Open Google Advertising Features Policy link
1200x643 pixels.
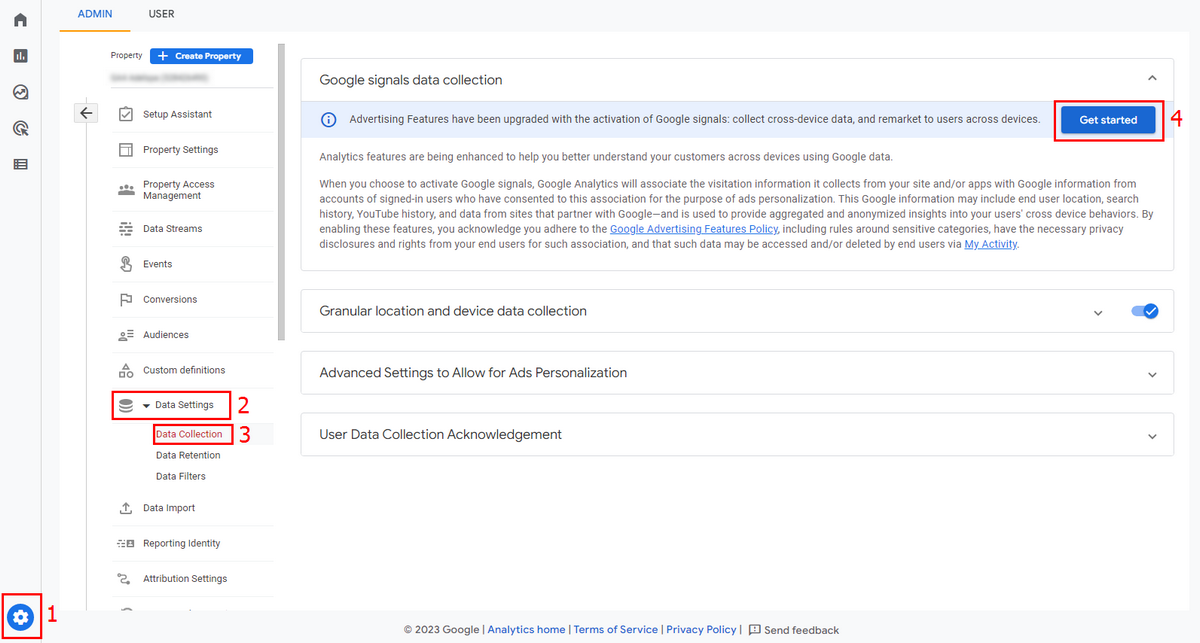(x=693, y=229)
